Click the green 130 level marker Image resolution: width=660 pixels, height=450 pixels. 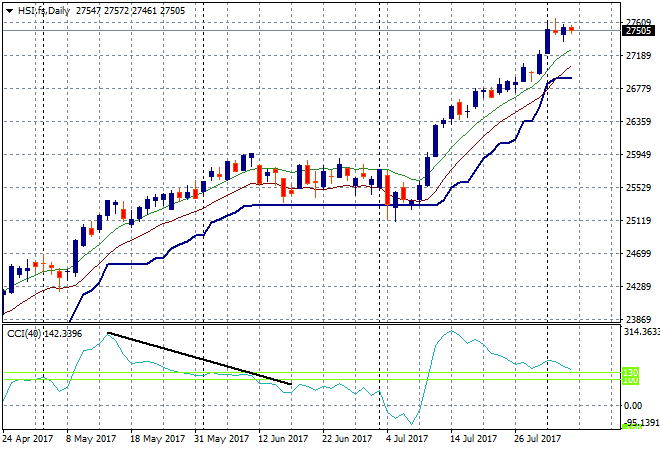[x=631, y=372]
